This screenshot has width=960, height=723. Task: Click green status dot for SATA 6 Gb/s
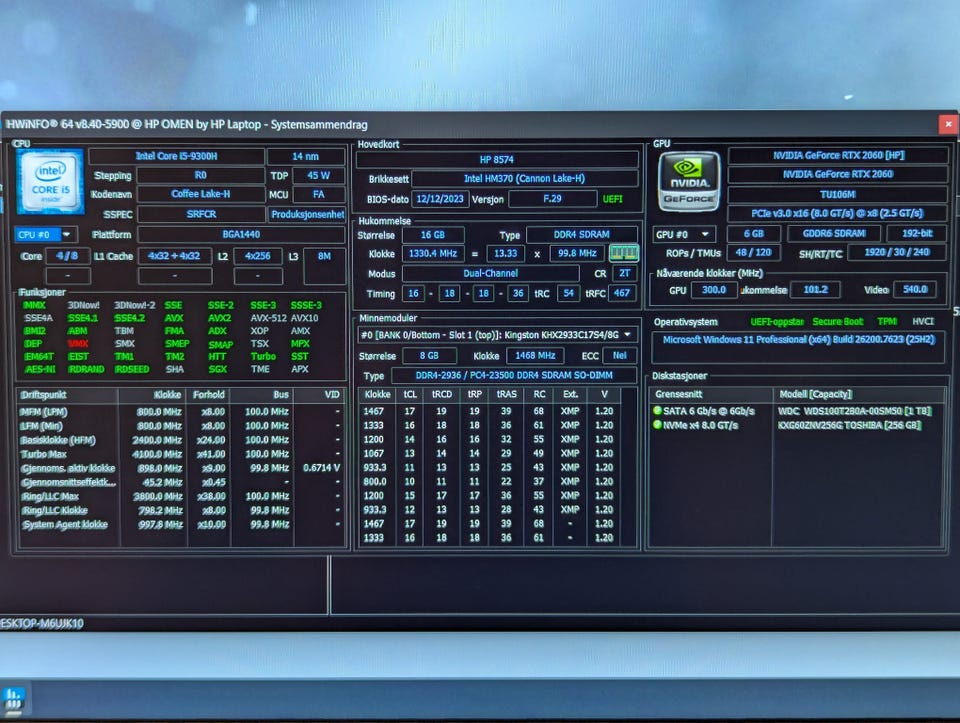click(658, 411)
